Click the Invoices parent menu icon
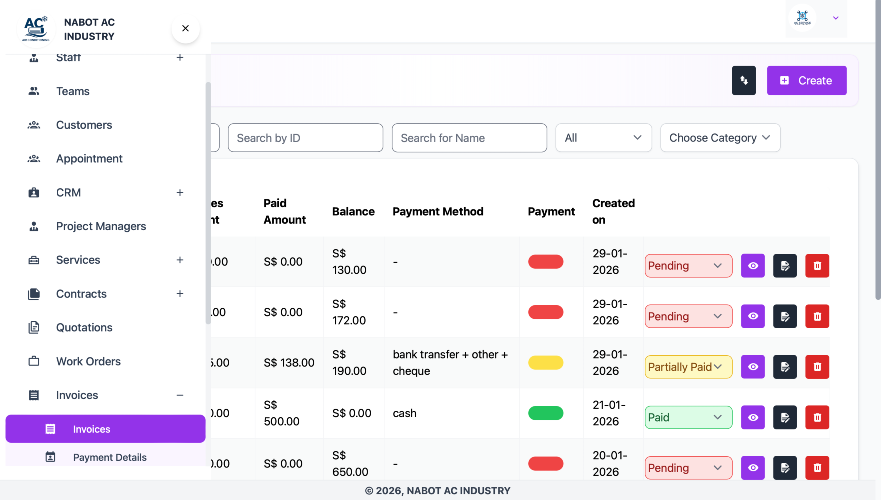This screenshot has width=881, height=500. 34,395
